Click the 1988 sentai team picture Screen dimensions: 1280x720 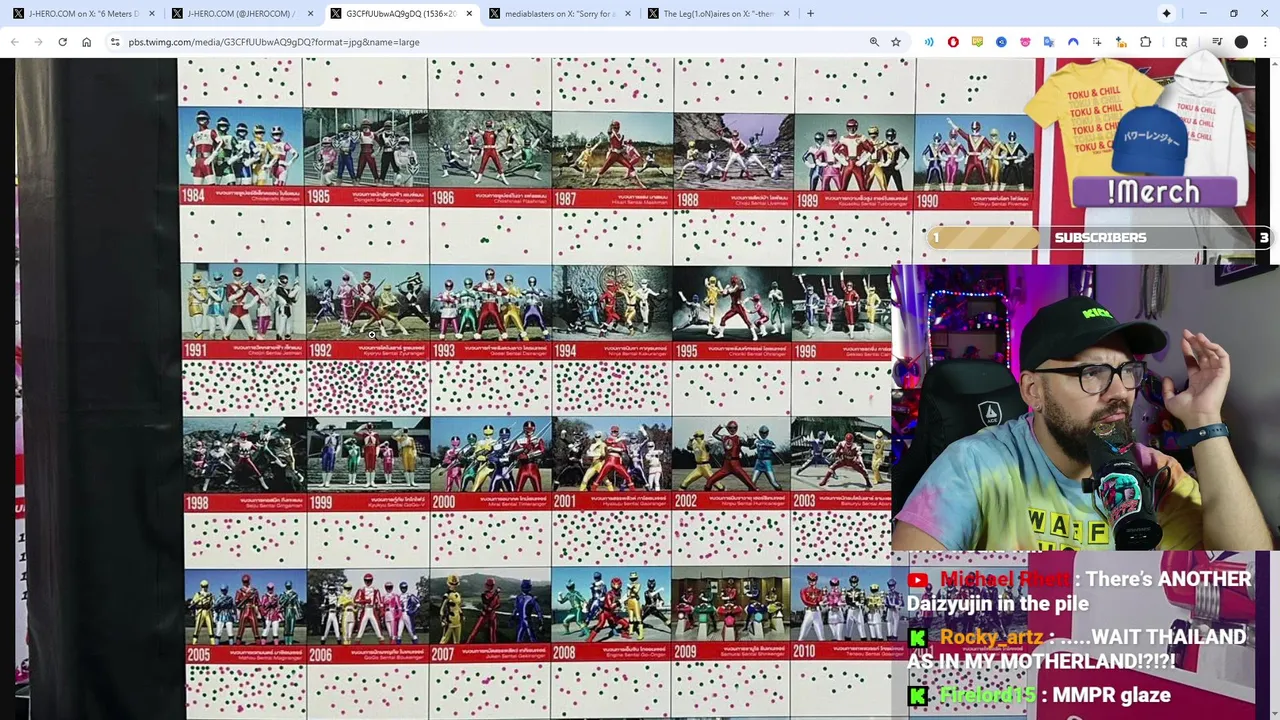735,151
